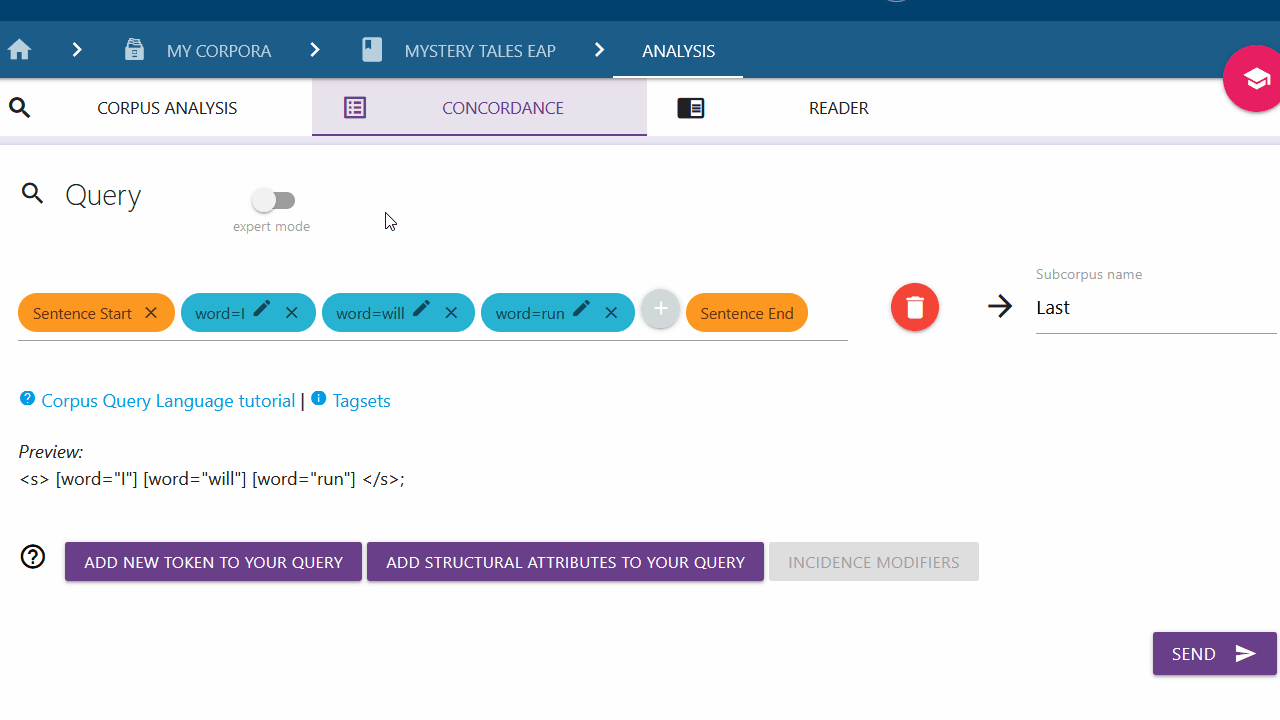Remove the word=I token
1280x720 pixels.
(x=292, y=313)
